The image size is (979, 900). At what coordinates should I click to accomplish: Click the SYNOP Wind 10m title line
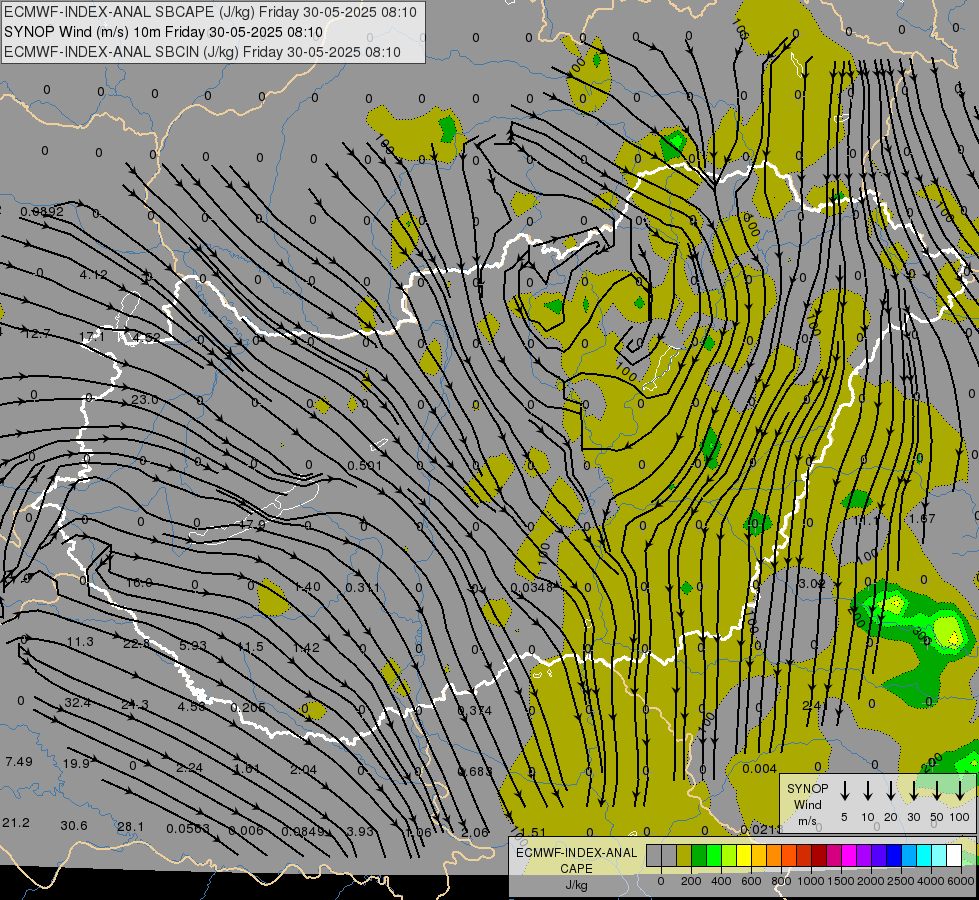coord(164,32)
